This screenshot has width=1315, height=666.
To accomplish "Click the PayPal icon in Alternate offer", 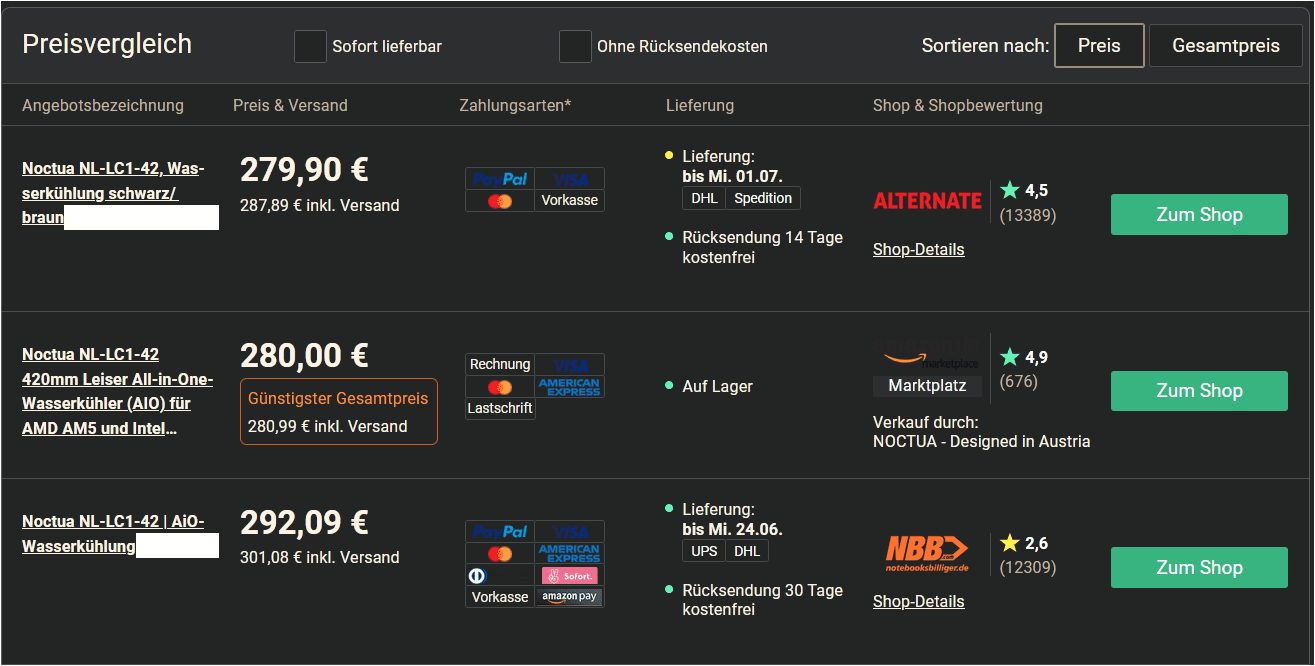I will click(x=500, y=179).
